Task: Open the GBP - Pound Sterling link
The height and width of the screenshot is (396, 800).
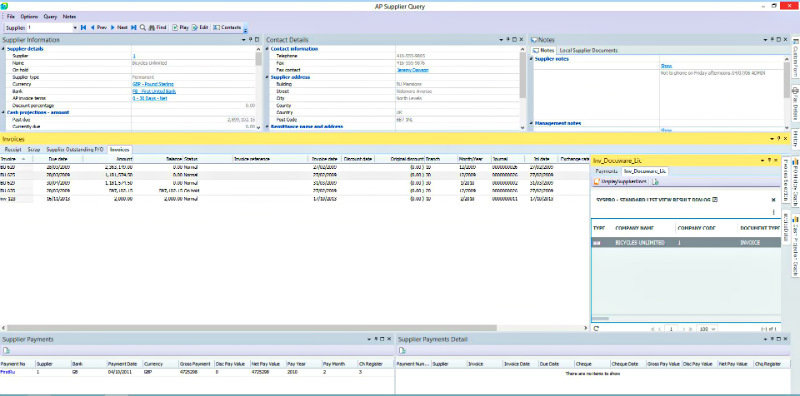Action: 153,84
